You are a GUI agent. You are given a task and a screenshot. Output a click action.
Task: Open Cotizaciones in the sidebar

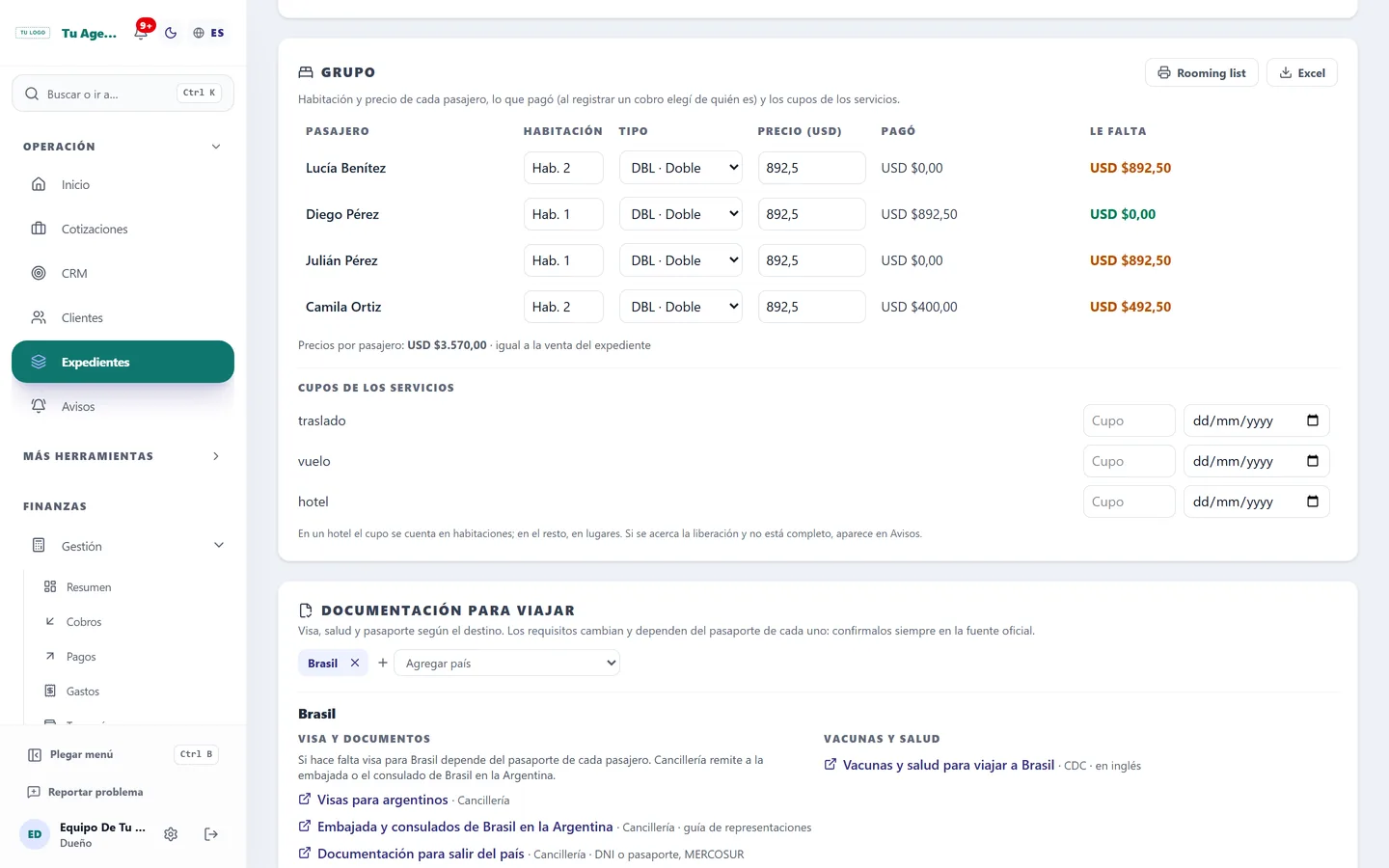(x=123, y=229)
